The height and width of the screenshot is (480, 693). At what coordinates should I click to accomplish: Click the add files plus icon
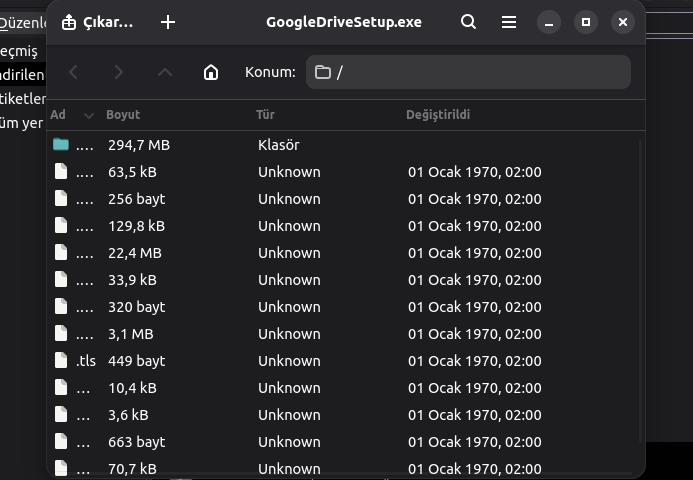[168, 22]
